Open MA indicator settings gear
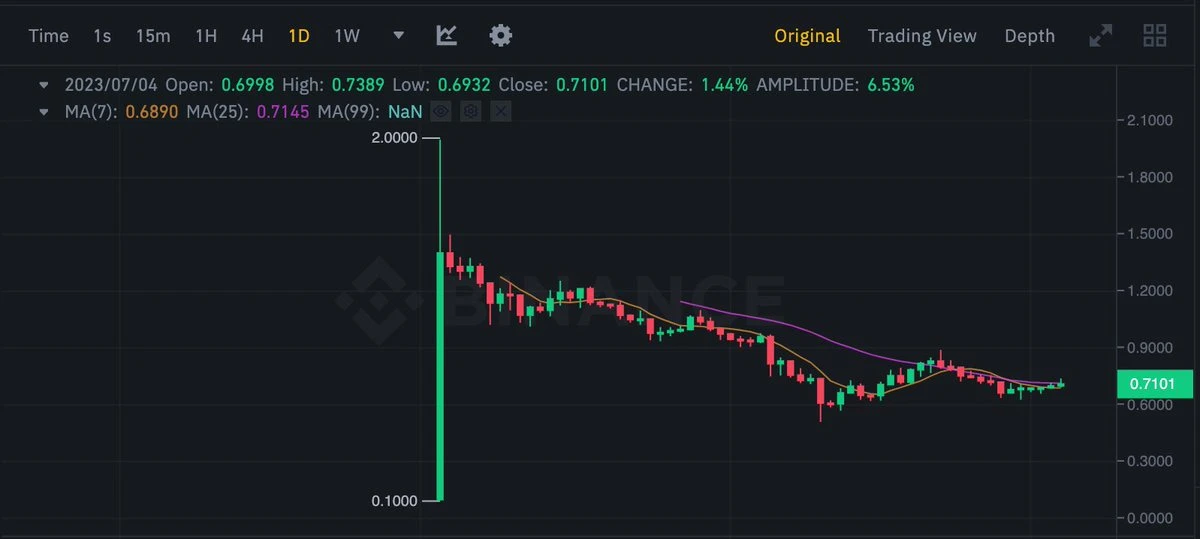The image size is (1200, 539). point(471,112)
